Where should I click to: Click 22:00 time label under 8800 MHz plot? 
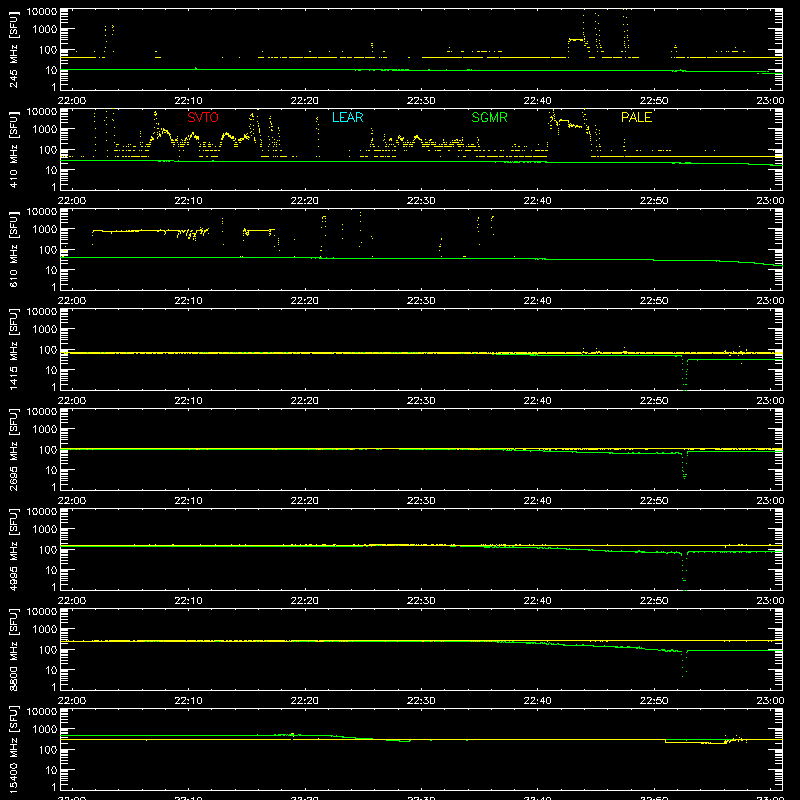(x=72, y=701)
